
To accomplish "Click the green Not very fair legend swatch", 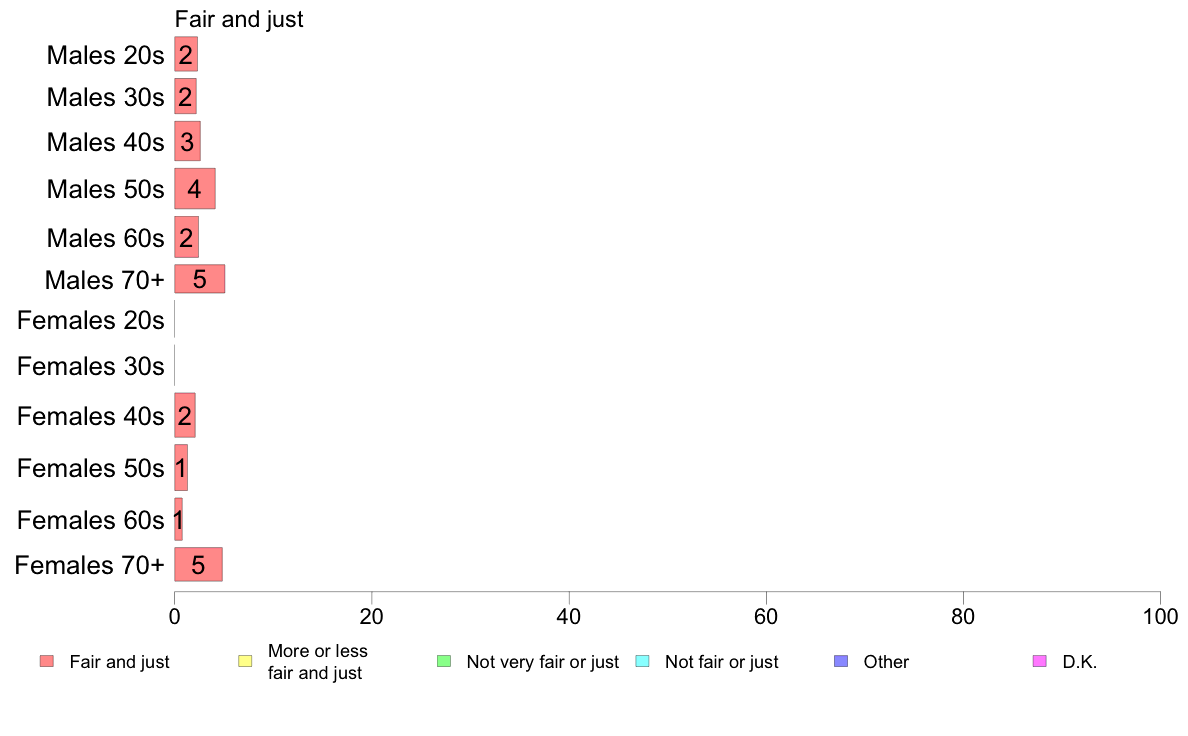I will pyautogui.click(x=444, y=661).
